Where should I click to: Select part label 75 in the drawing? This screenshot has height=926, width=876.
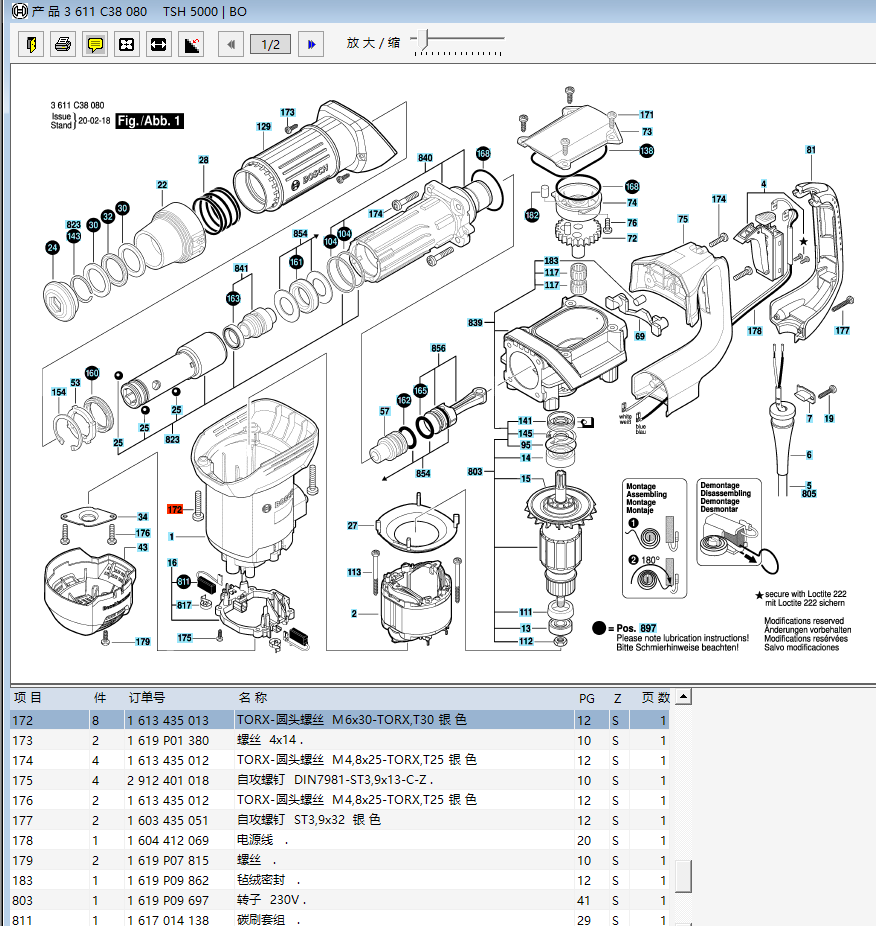683,219
